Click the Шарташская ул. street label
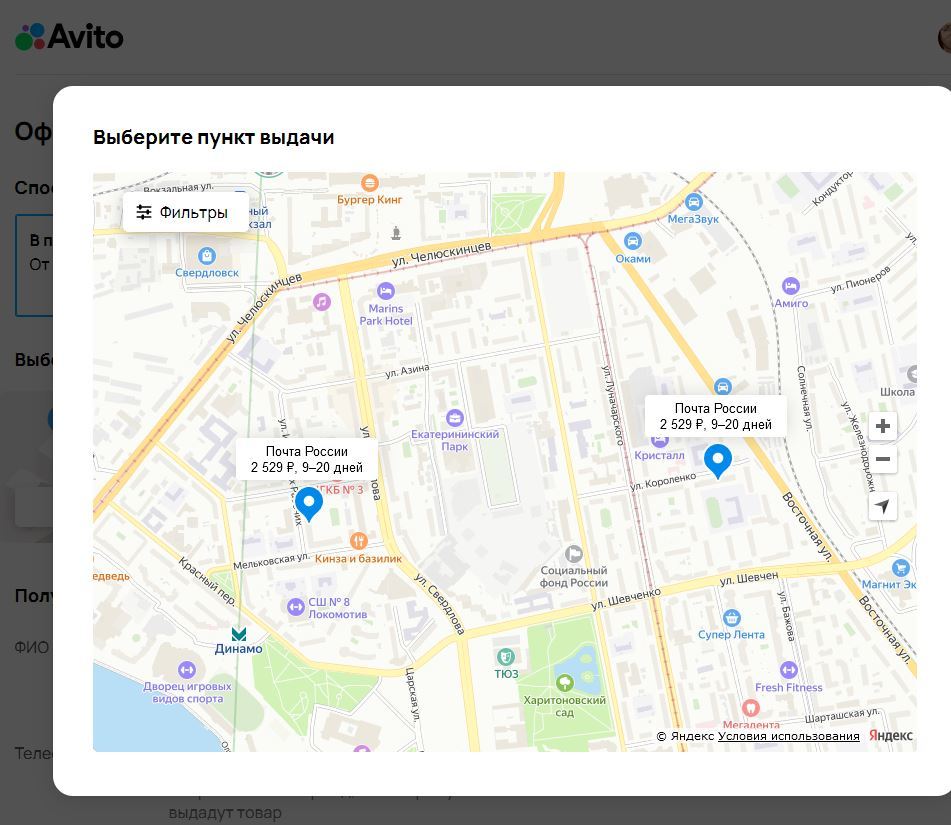Viewport: 951px width, 825px height. pos(841,715)
